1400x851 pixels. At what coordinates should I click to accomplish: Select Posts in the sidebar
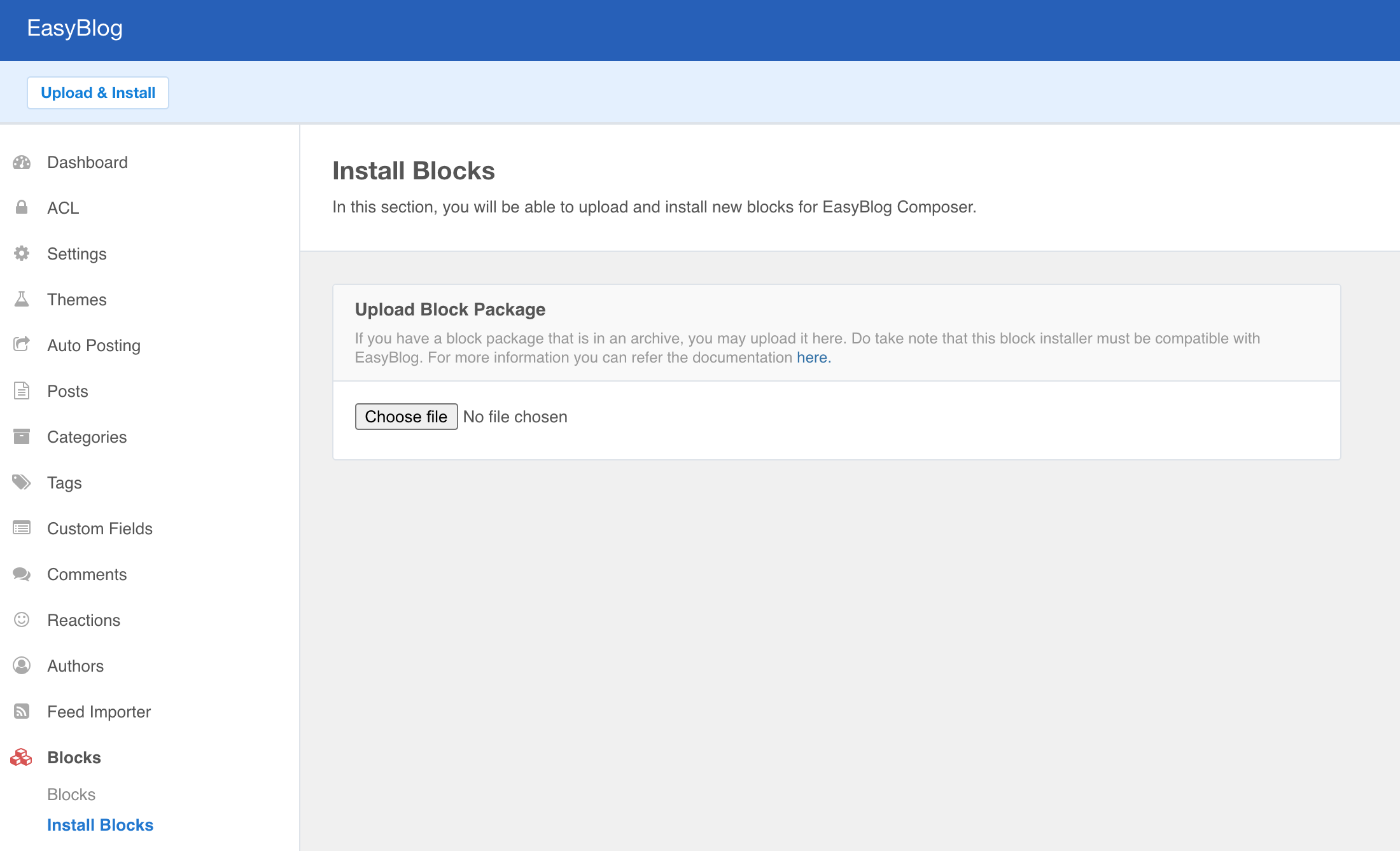coord(68,391)
